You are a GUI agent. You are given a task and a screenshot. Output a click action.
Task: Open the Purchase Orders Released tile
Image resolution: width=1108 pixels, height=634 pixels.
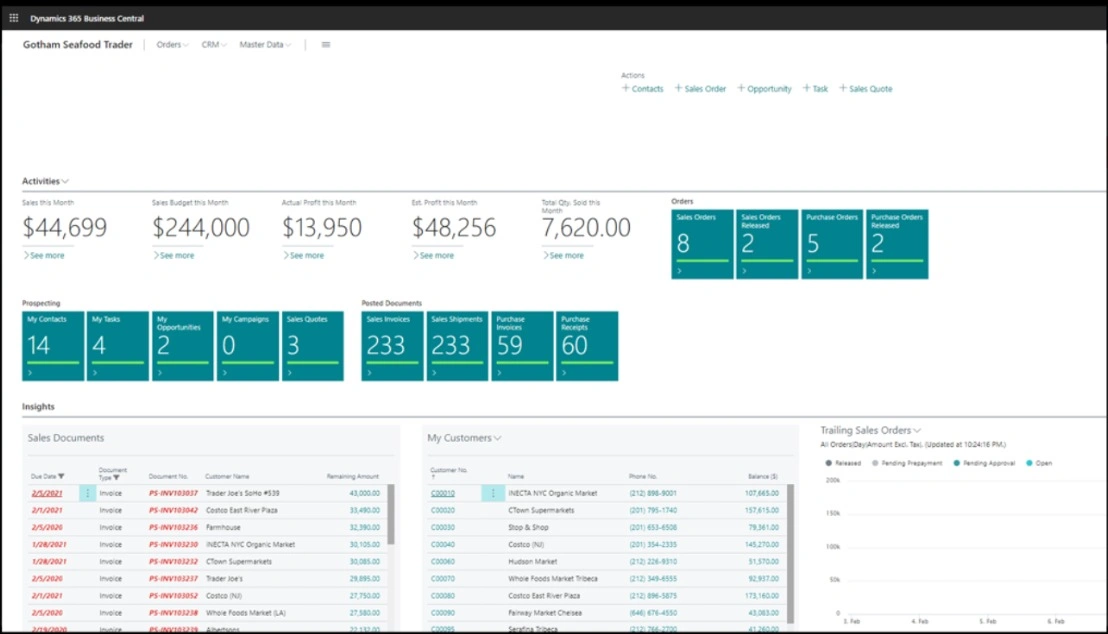(897, 244)
